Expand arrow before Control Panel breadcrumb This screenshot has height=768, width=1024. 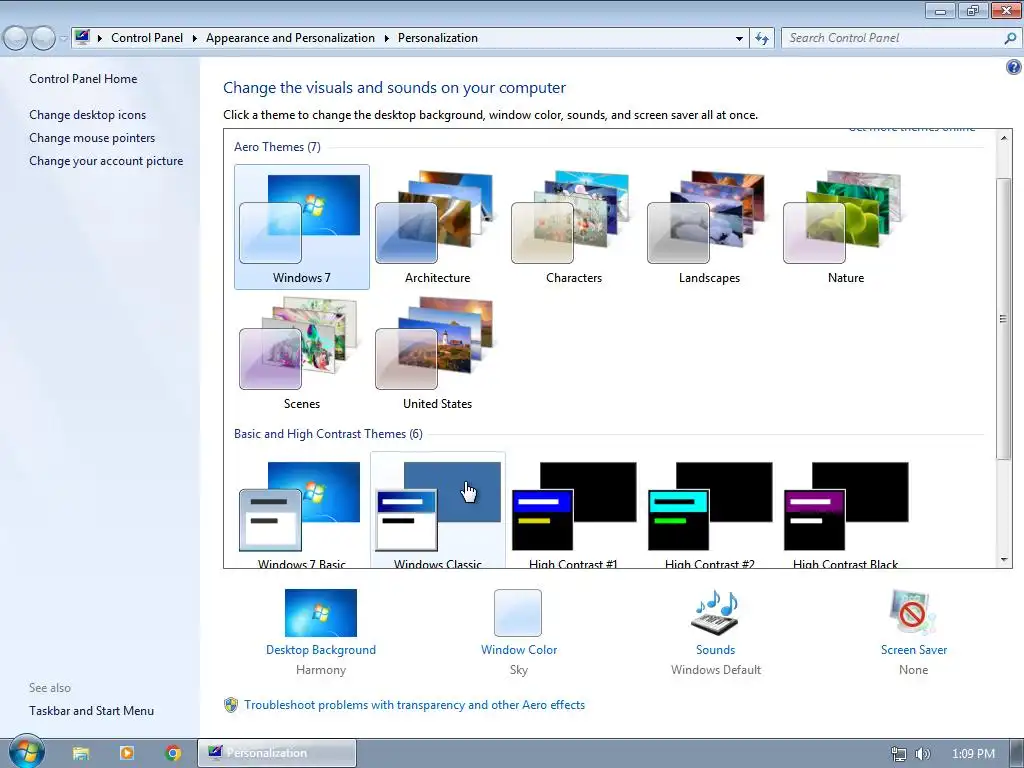[100, 39]
